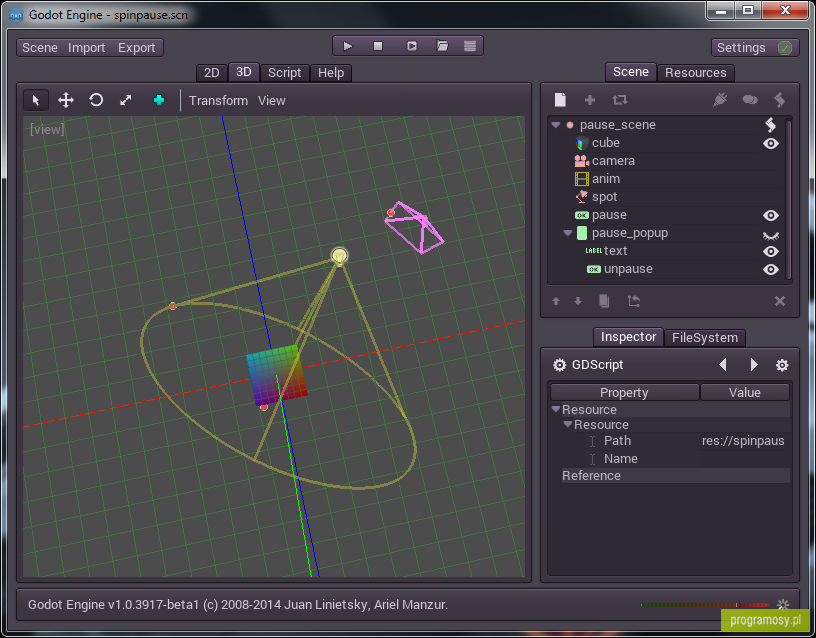816x638 pixels.
Task: Switch to the 2D editor tab
Action: [x=211, y=72]
